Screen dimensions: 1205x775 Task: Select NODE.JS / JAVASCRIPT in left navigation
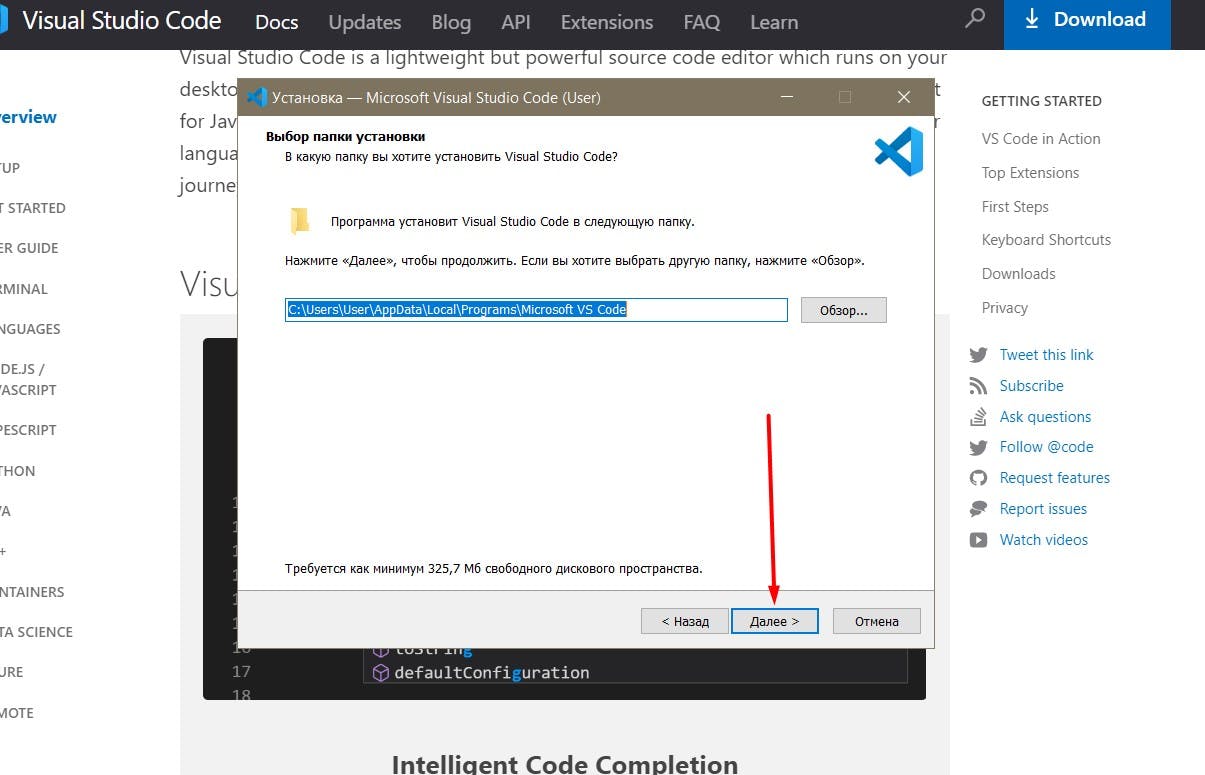28,379
